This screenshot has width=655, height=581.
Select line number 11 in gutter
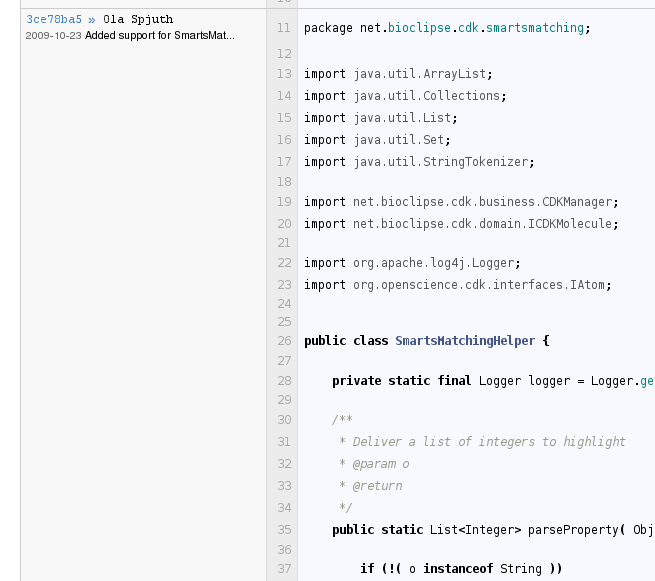click(284, 28)
